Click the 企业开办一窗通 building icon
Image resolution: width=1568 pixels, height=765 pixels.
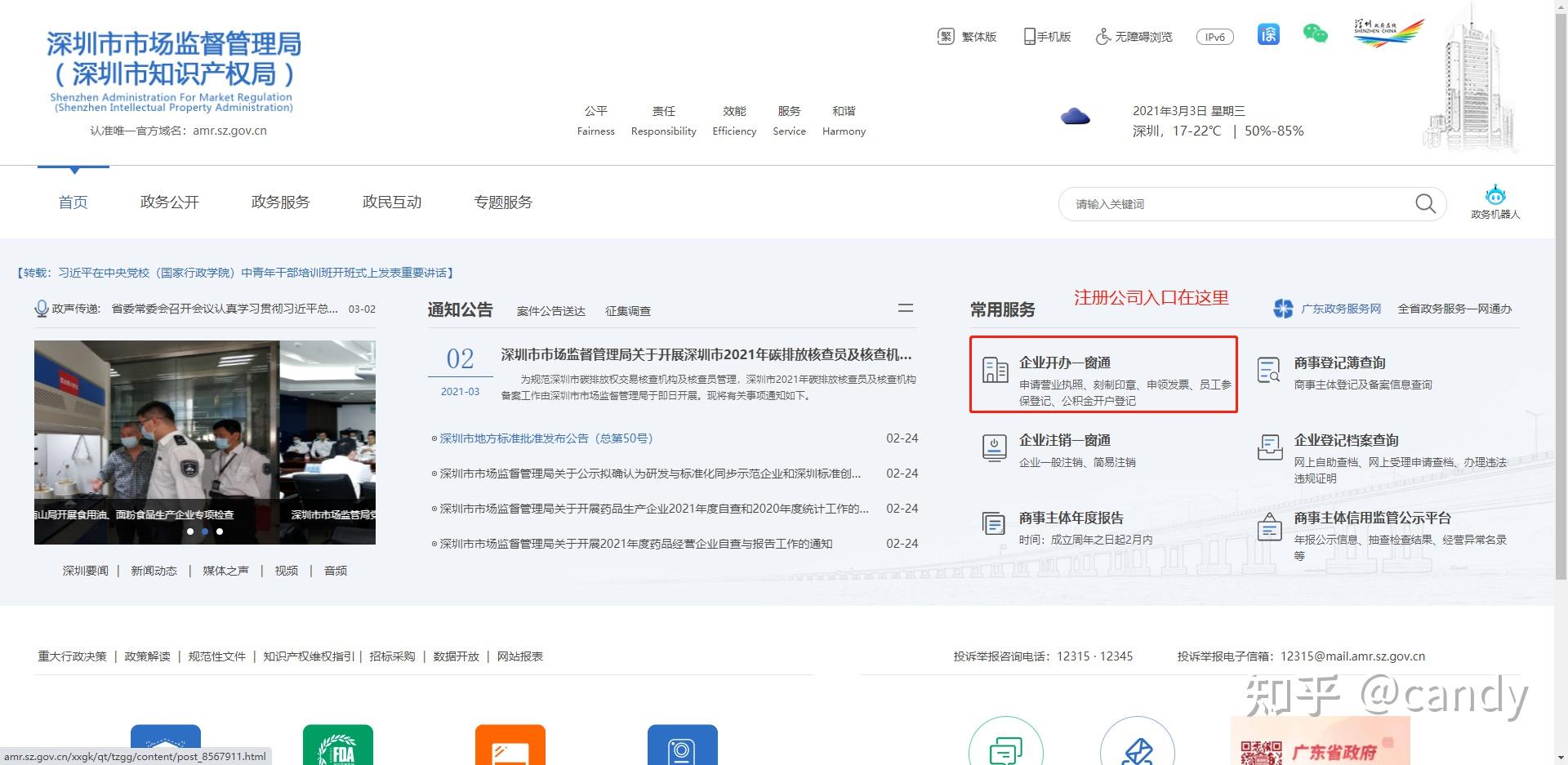click(995, 370)
